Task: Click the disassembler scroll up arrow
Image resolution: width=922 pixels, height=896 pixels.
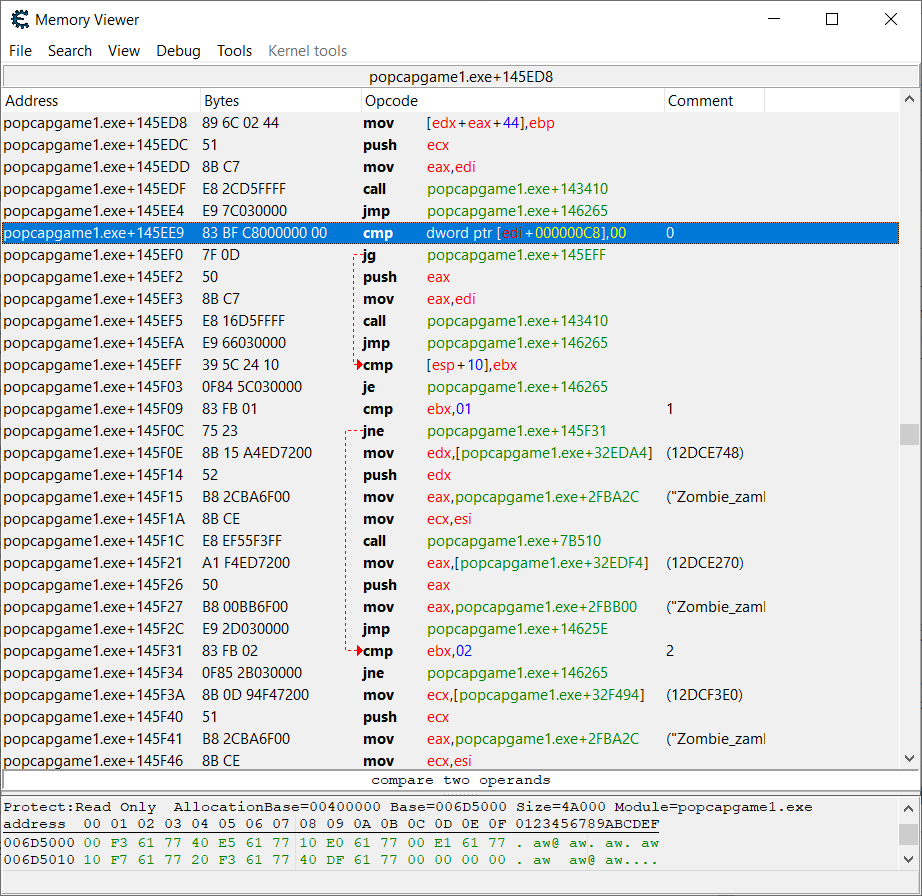Action: [x=909, y=99]
